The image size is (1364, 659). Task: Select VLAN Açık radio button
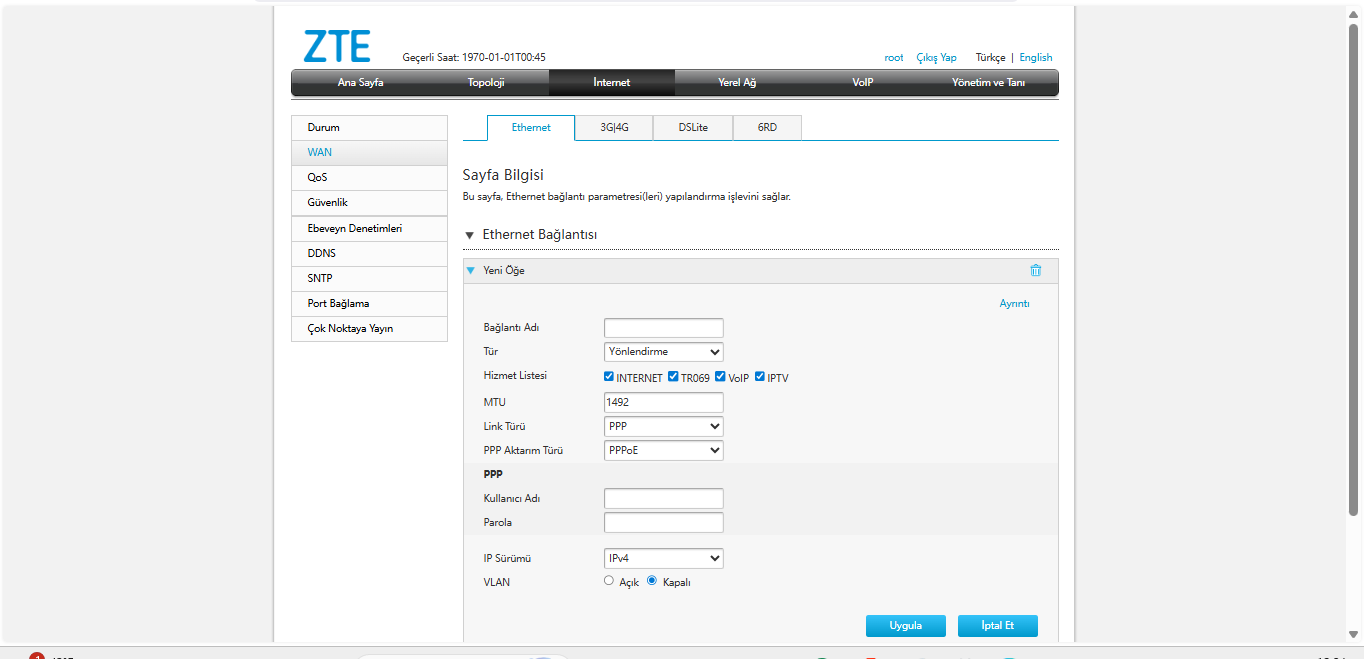[x=609, y=580]
